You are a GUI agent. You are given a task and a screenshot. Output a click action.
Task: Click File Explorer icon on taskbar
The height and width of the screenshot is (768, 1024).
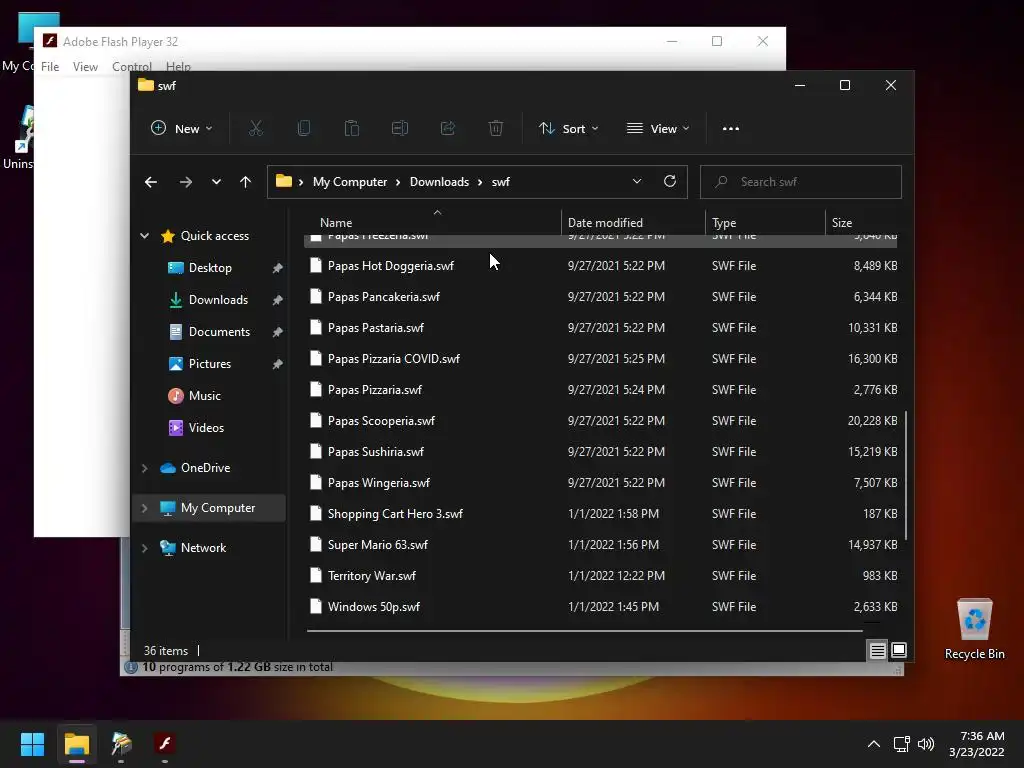tap(76, 744)
